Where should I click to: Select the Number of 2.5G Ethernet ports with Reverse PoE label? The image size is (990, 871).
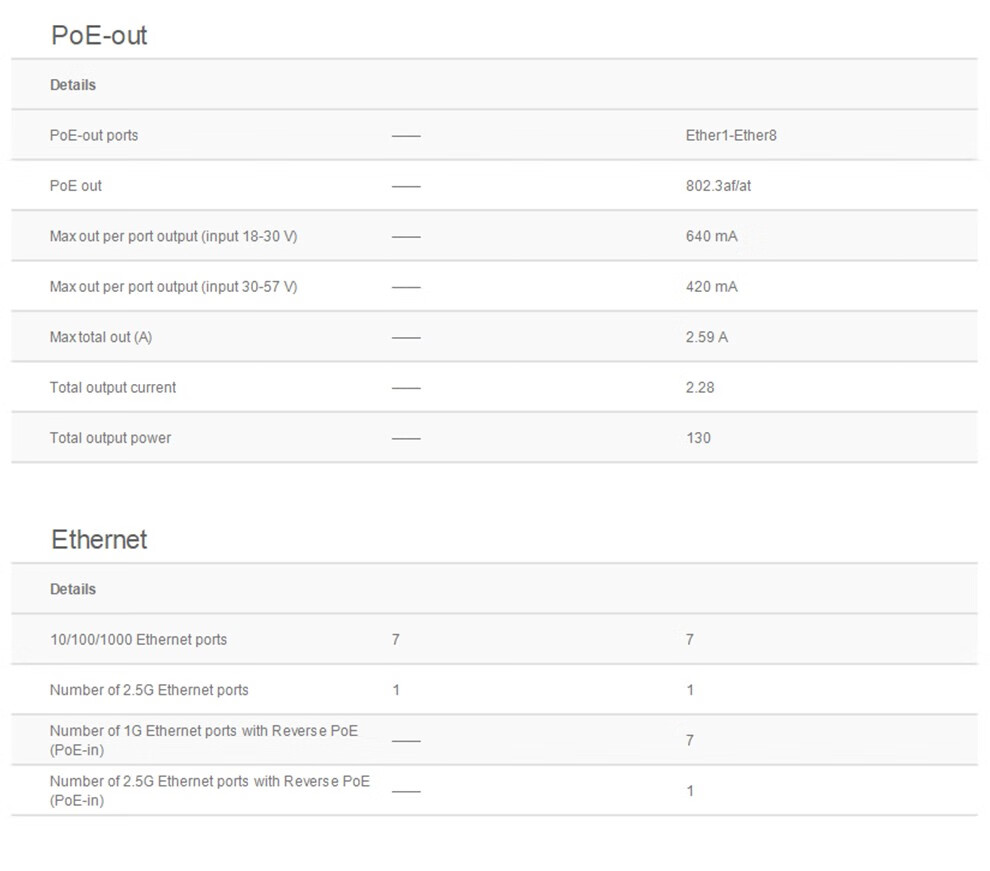(210, 791)
